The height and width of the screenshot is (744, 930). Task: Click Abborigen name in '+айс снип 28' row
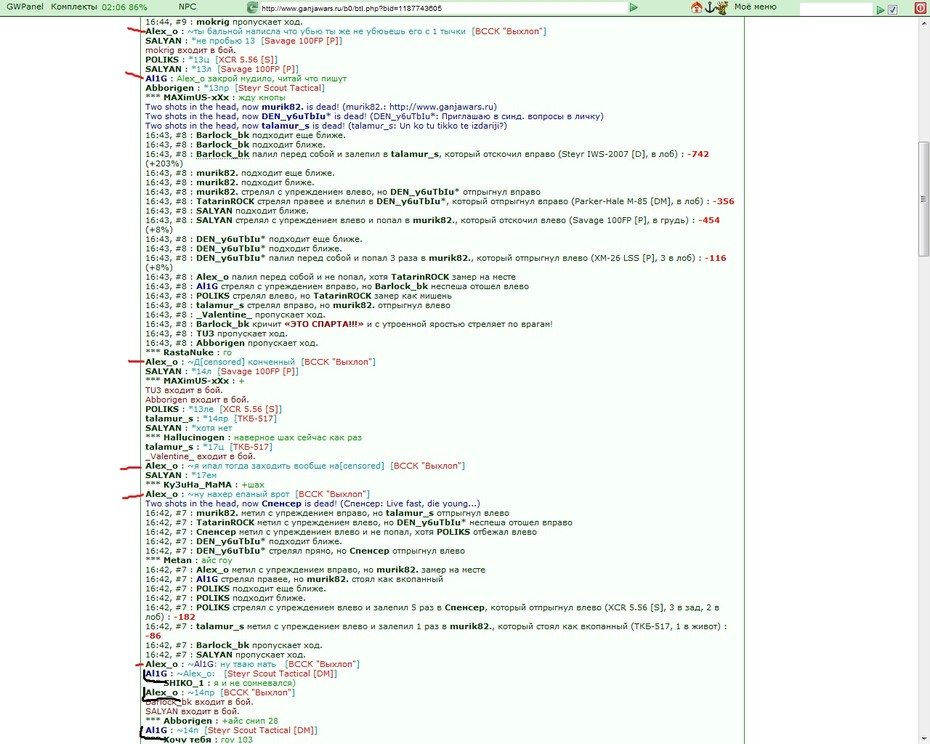pyautogui.click(x=188, y=721)
